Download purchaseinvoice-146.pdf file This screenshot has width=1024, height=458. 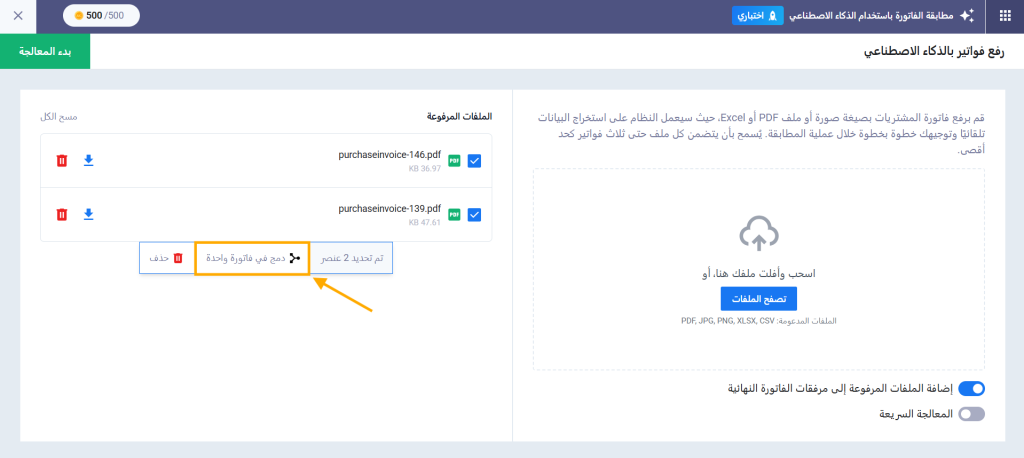click(x=88, y=160)
